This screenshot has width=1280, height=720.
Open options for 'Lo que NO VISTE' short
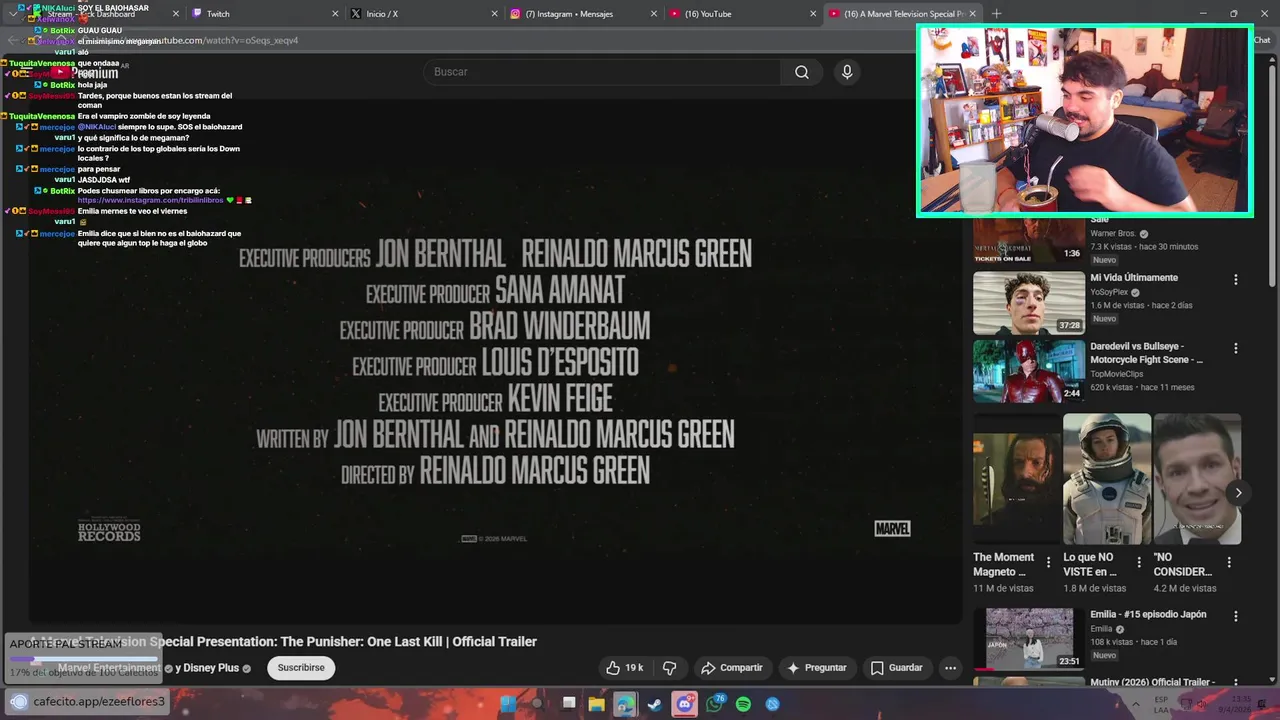coord(1139,563)
